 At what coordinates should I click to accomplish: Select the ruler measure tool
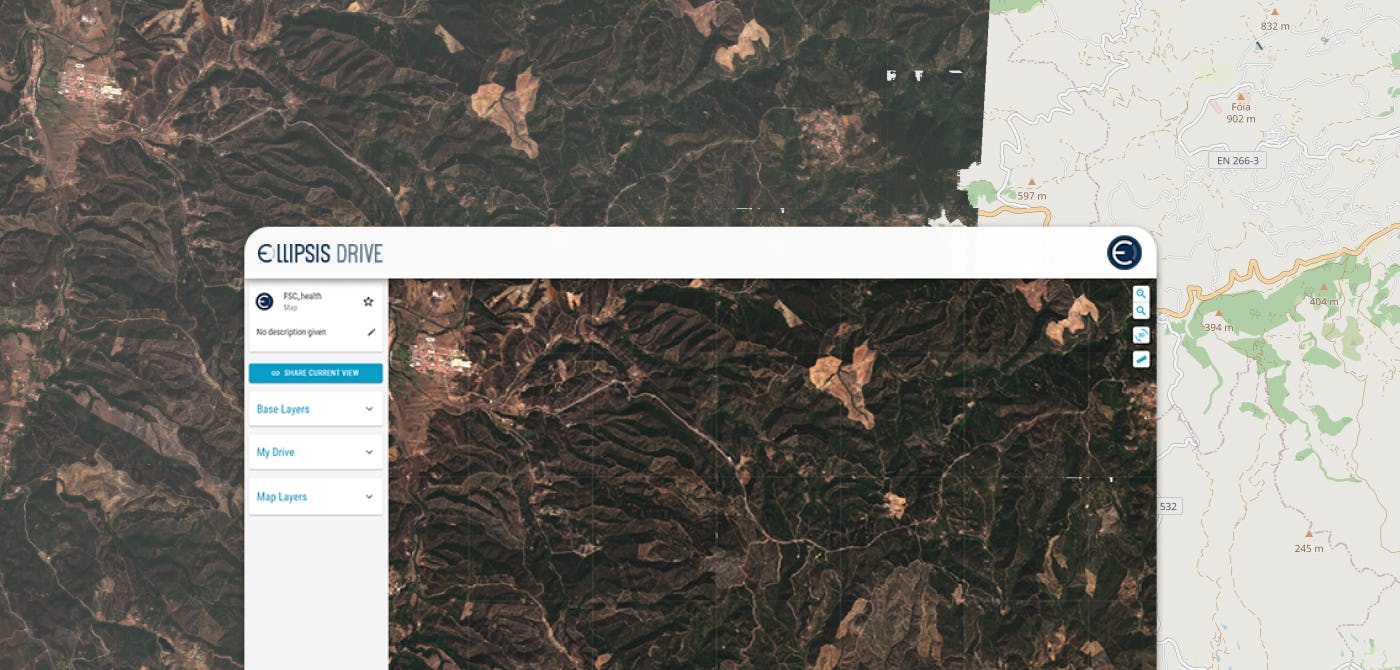[1141, 359]
